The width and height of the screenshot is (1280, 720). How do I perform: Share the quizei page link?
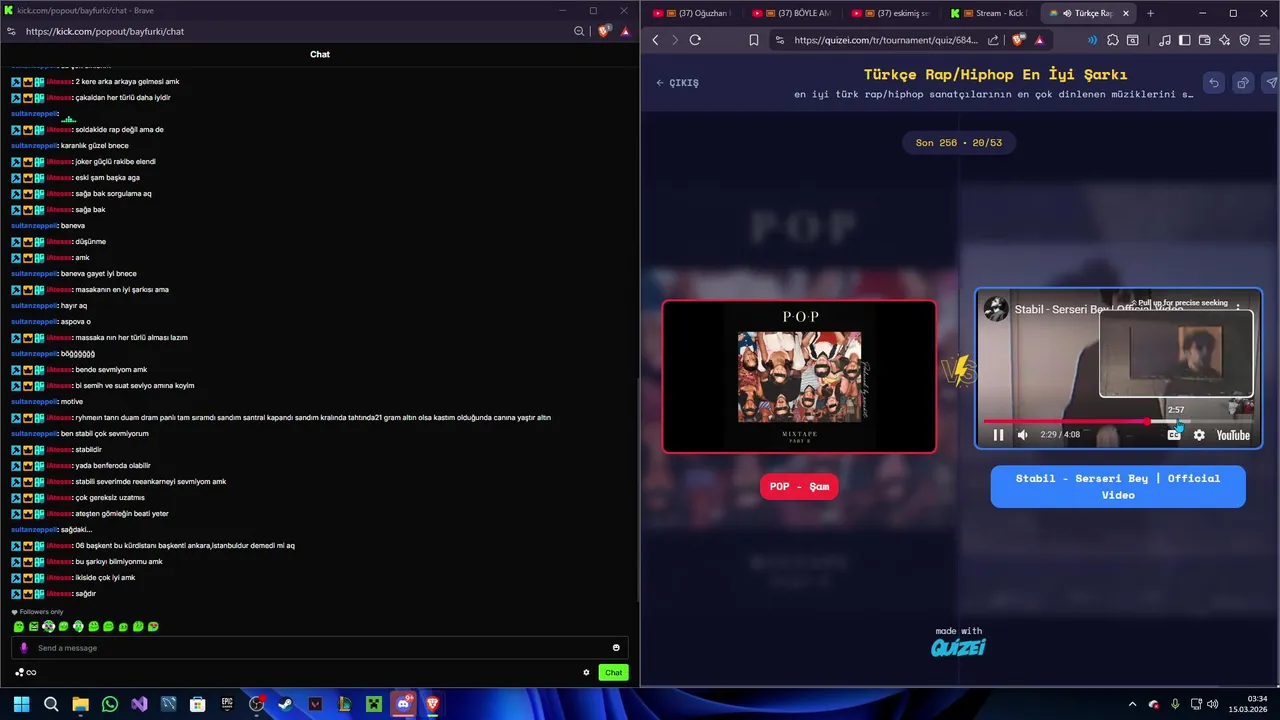coord(993,40)
